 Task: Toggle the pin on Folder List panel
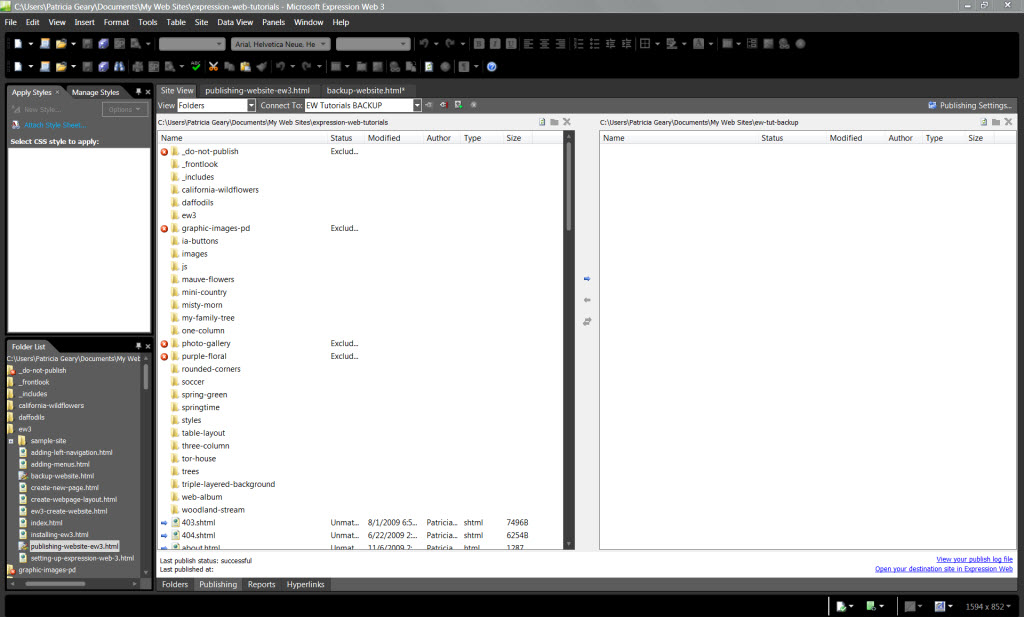coord(138,346)
